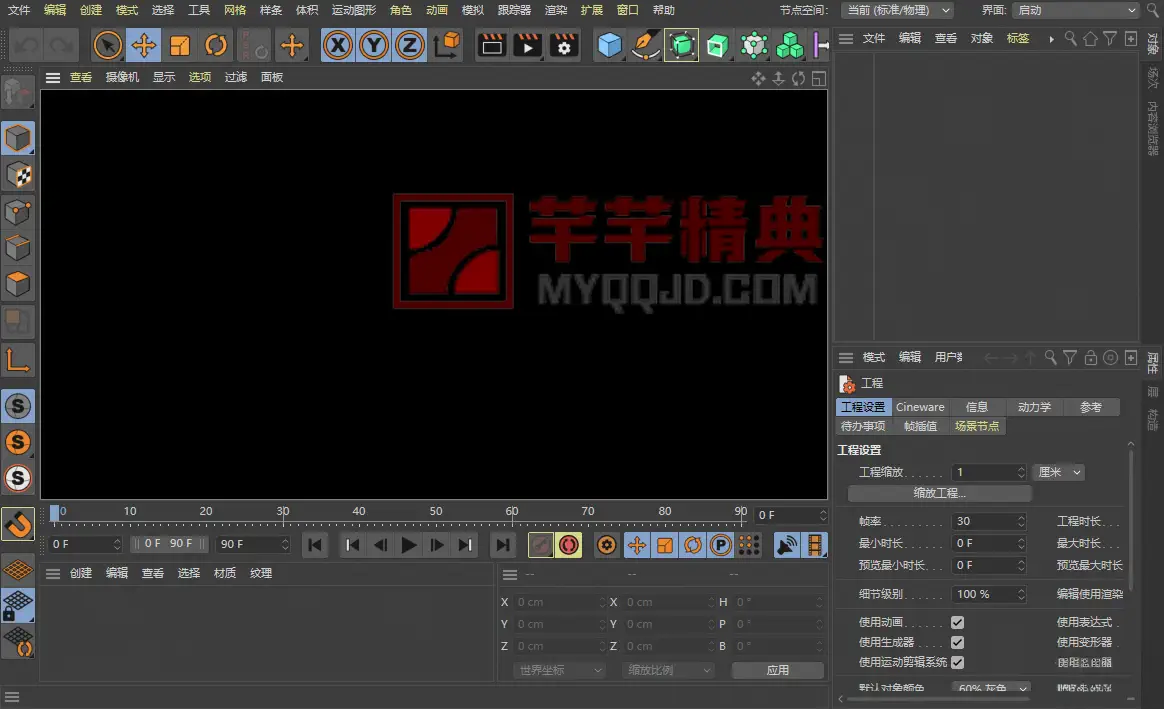Viewport: 1164px width, 709px height.
Task: Pick the Rotate tool in the top toolbar
Action: tap(216, 45)
